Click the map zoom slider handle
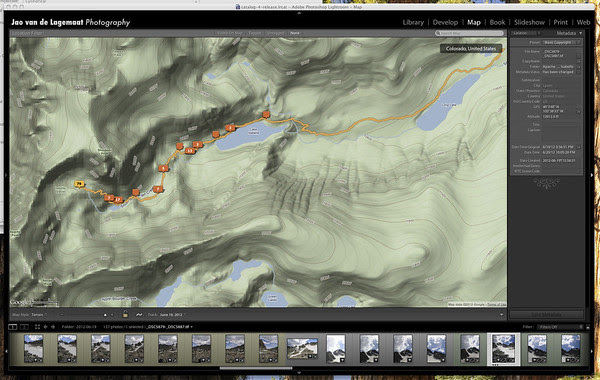The image size is (600, 380). coord(105,315)
